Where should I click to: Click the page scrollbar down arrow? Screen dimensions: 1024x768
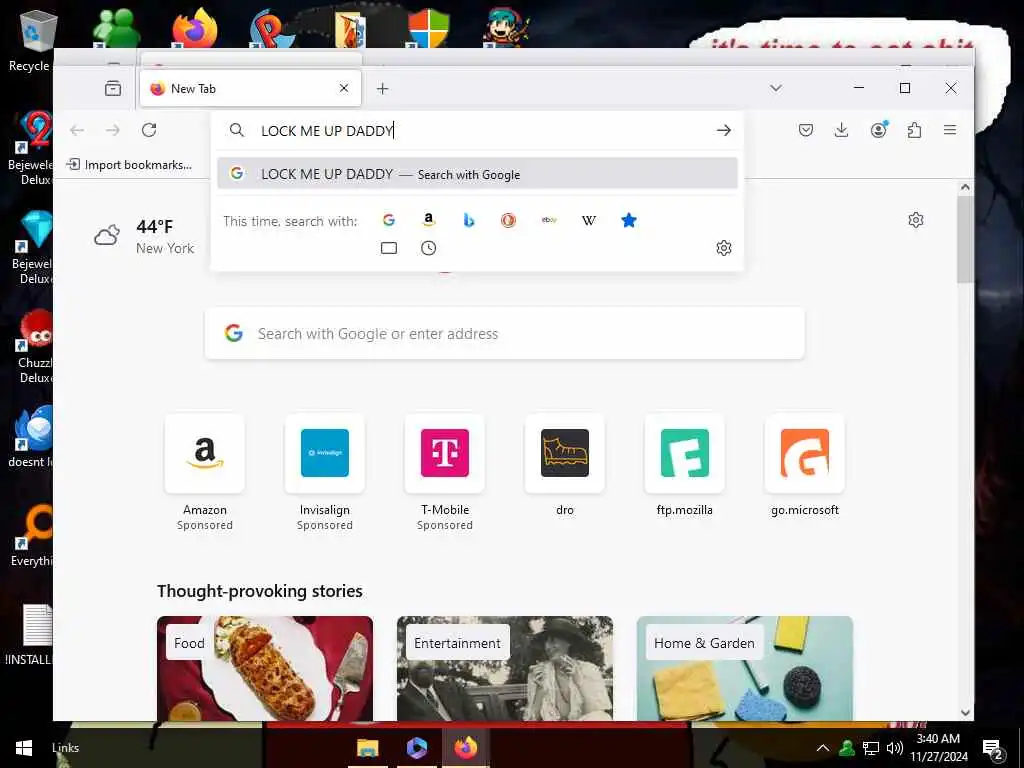coord(965,712)
